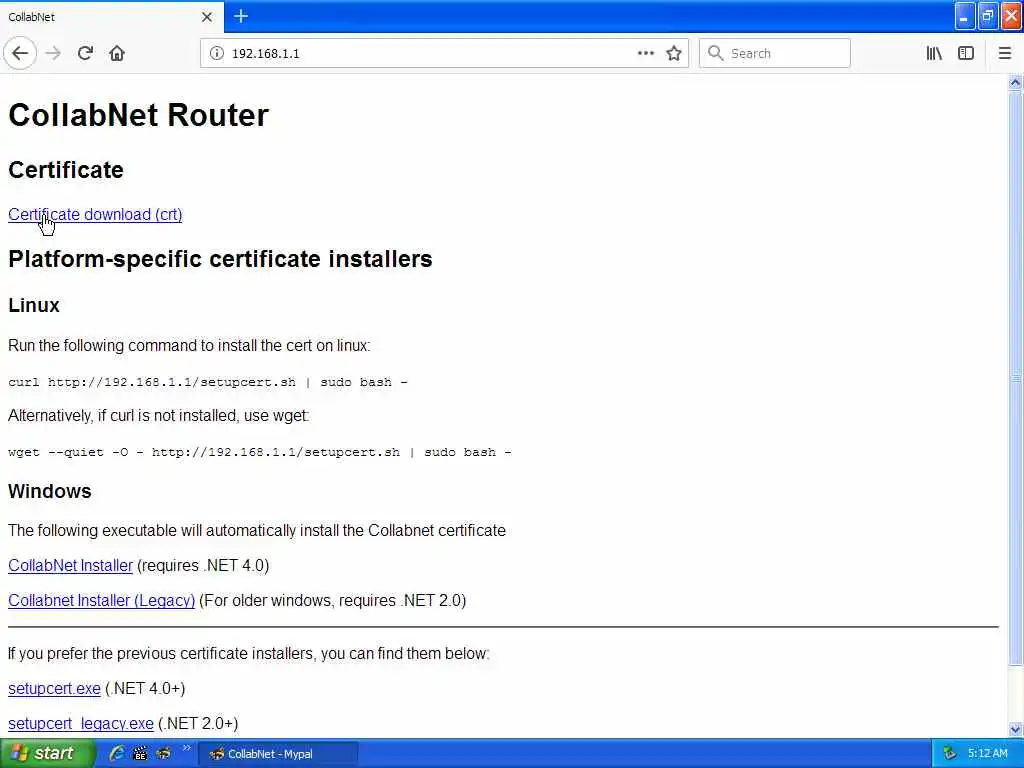The height and width of the screenshot is (768, 1024).
Task: Open the browser home page
Action: pos(117,53)
